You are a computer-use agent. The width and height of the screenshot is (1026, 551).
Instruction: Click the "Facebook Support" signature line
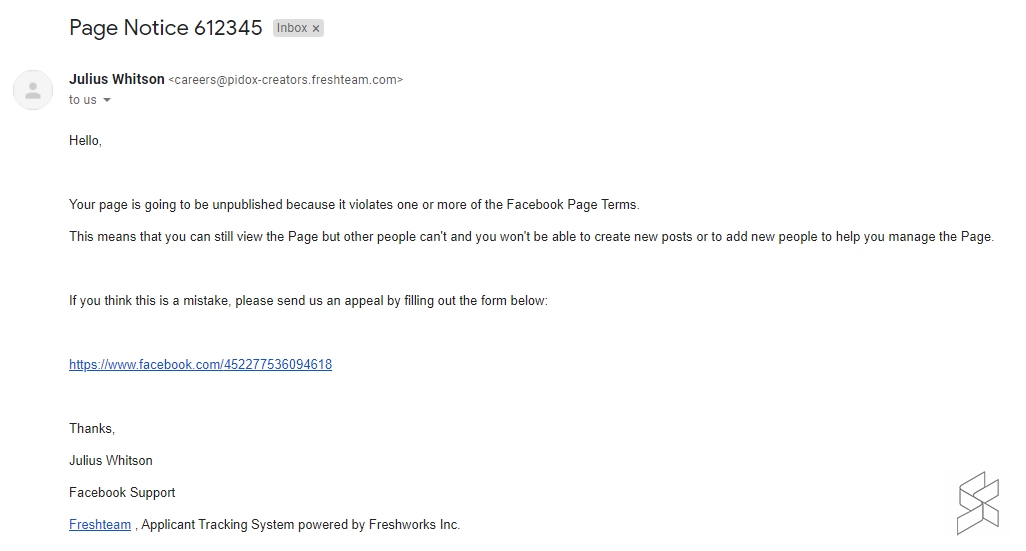click(122, 493)
